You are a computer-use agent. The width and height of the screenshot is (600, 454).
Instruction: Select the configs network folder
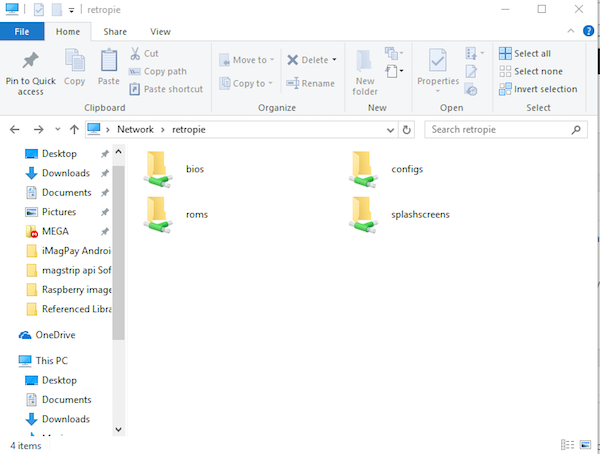coord(386,169)
